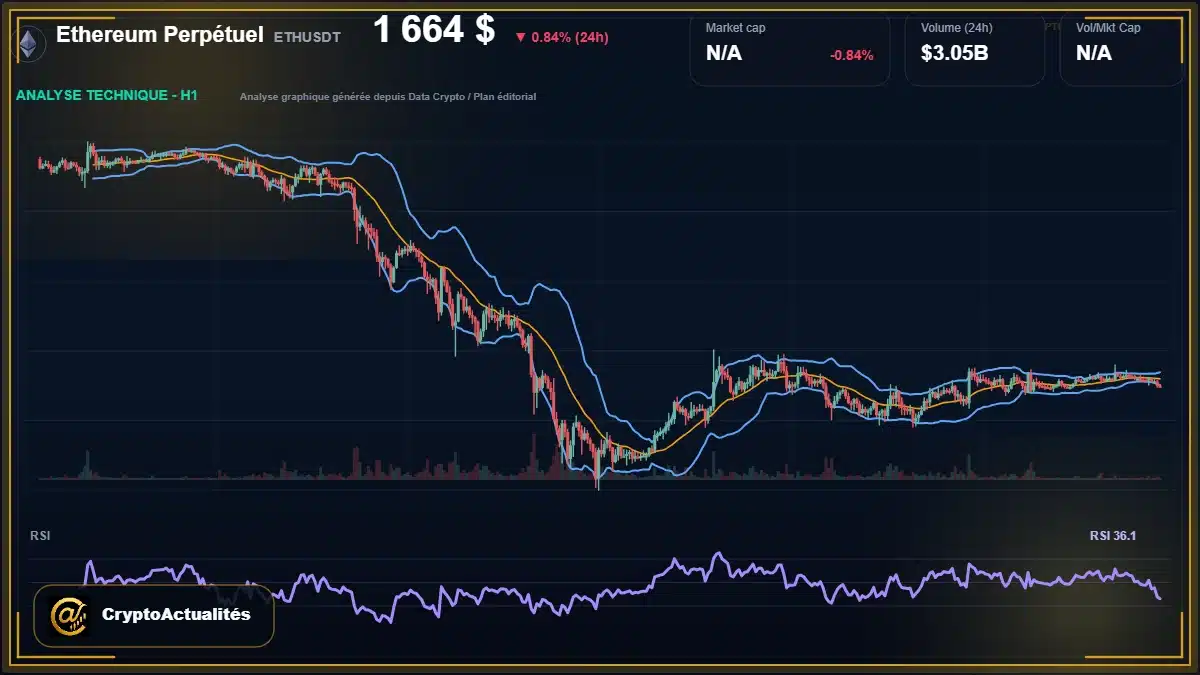Open the Vol/Mkt Cap card
The height and width of the screenshot is (675, 1200).
point(1120,49)
